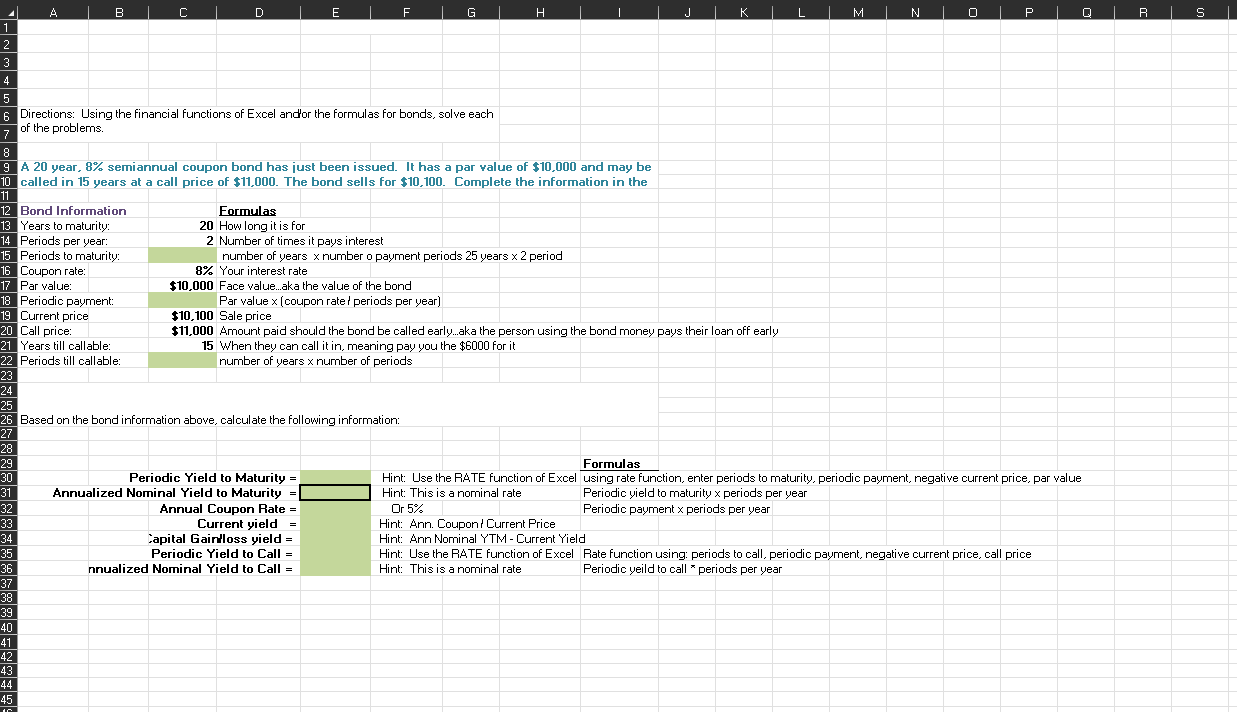
Task: Select the green Periods till callable input cell
Action: coord(182,360)
